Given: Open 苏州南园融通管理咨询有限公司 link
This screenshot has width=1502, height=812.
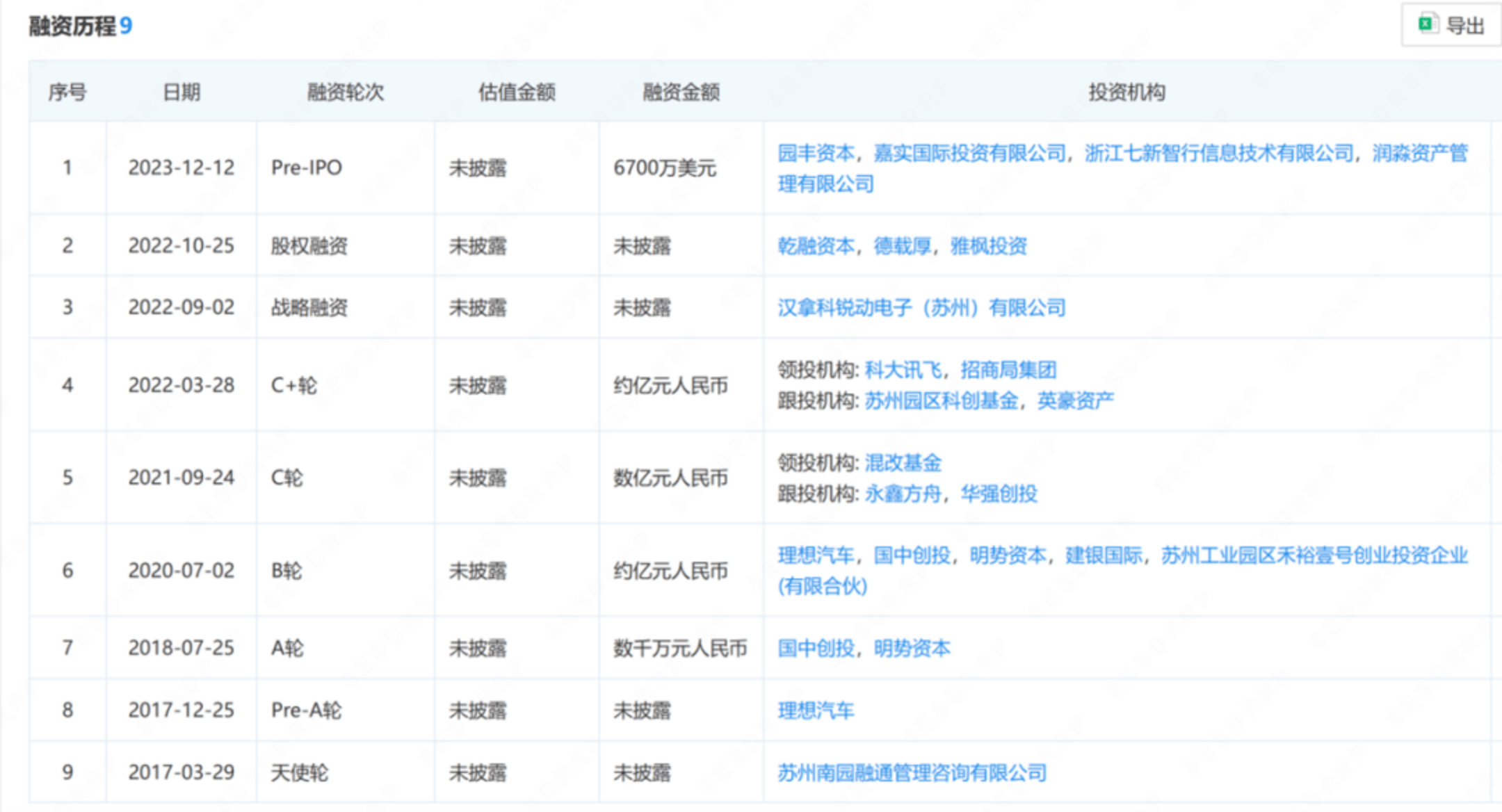Looking at the screenshot, I should pos(912,772).
